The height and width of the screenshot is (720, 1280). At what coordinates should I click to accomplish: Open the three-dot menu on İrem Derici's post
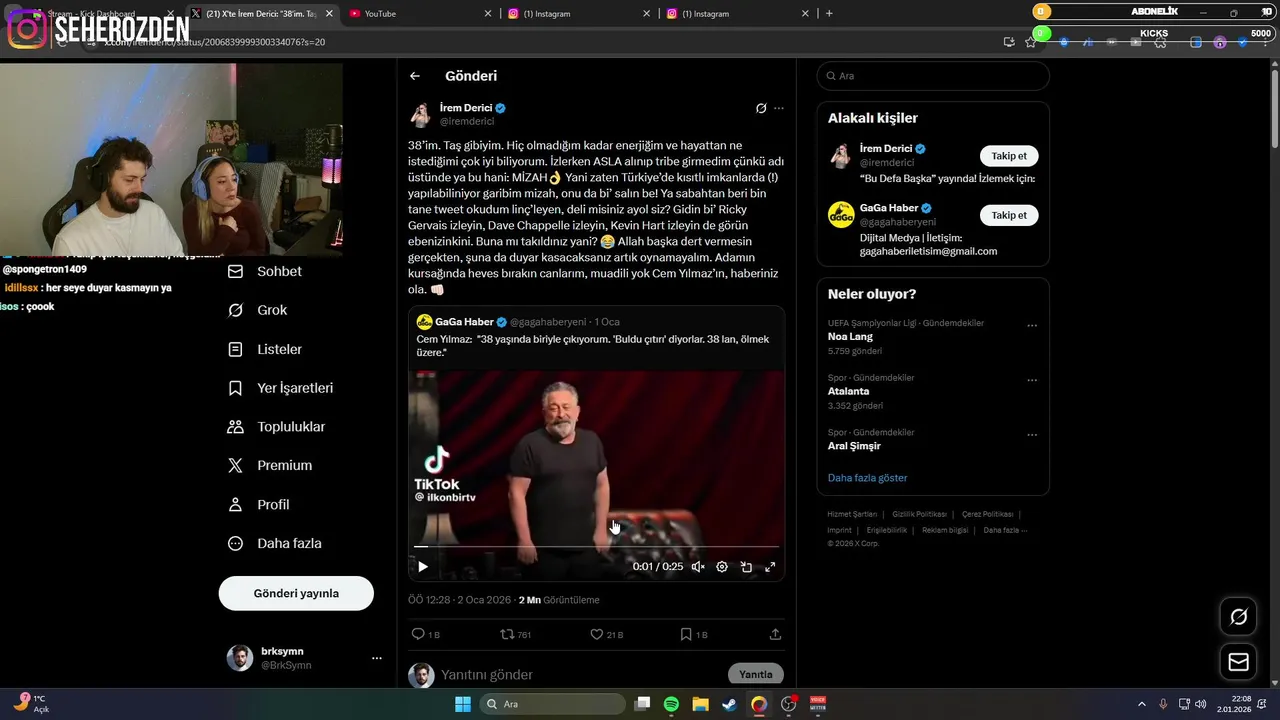coord(779,108)
